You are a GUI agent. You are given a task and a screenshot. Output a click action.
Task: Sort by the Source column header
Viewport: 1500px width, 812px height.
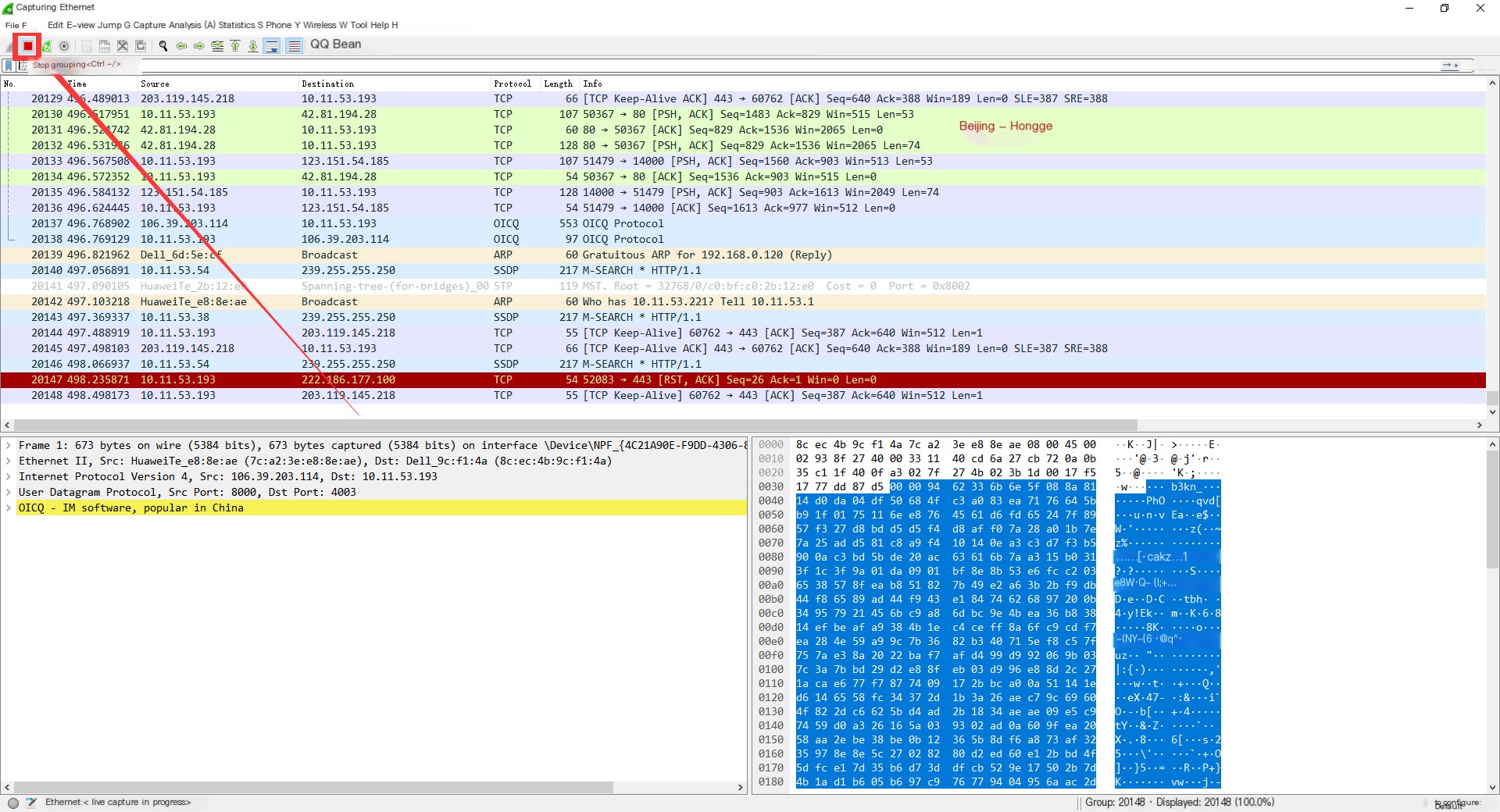tap(219, 84)
